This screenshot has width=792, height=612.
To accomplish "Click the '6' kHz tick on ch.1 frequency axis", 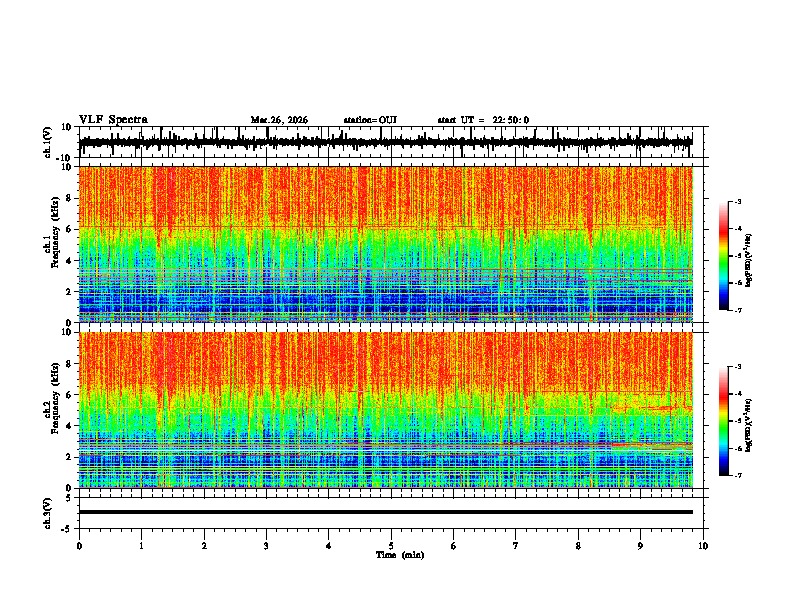I will (70, 229).
